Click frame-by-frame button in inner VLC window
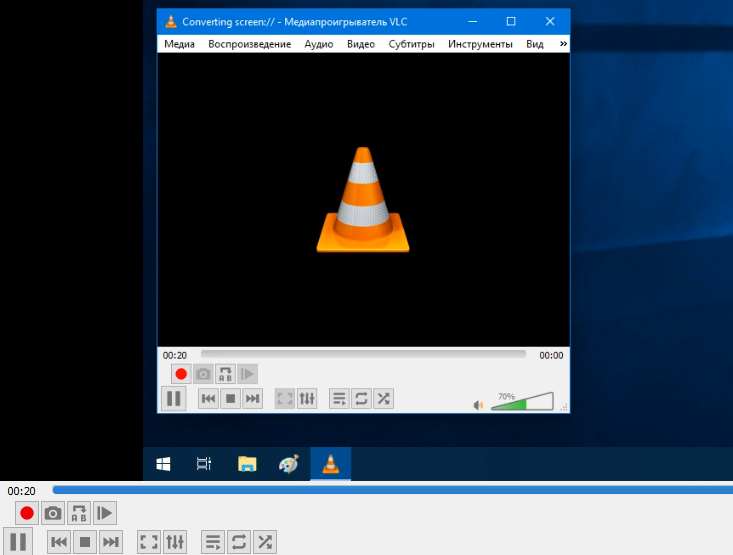The image size is (733, 555). click(247, 374)
